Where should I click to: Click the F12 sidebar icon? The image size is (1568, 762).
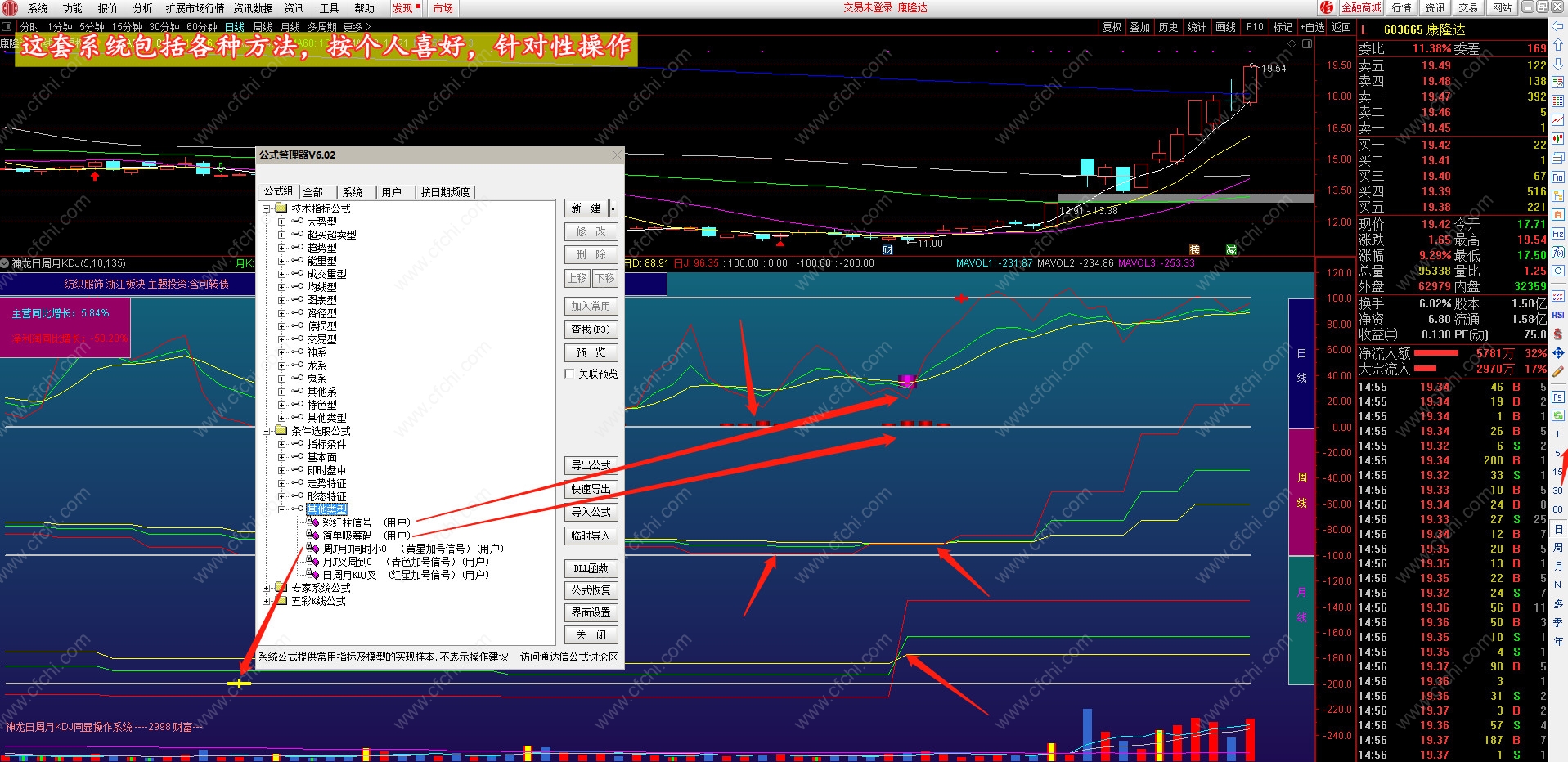tap(1558, 233)
